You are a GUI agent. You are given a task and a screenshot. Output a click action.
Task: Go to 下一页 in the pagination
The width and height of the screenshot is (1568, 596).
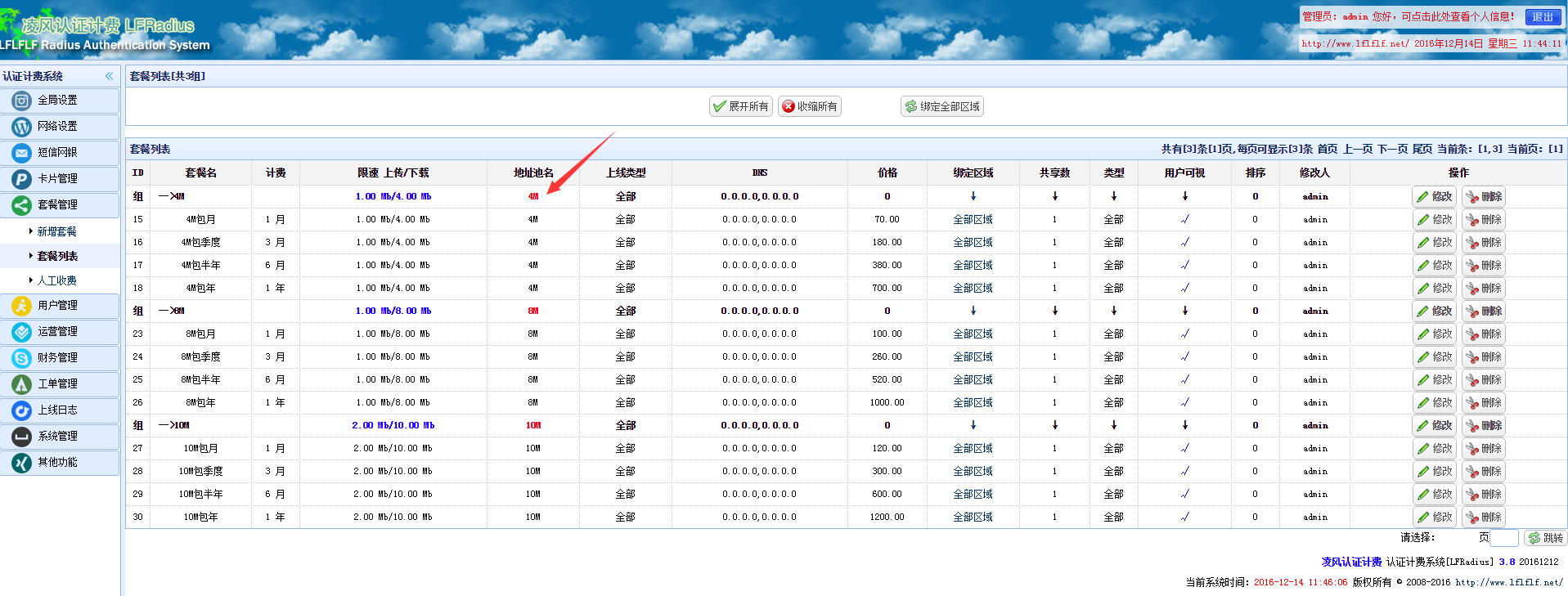point(1392,149)
